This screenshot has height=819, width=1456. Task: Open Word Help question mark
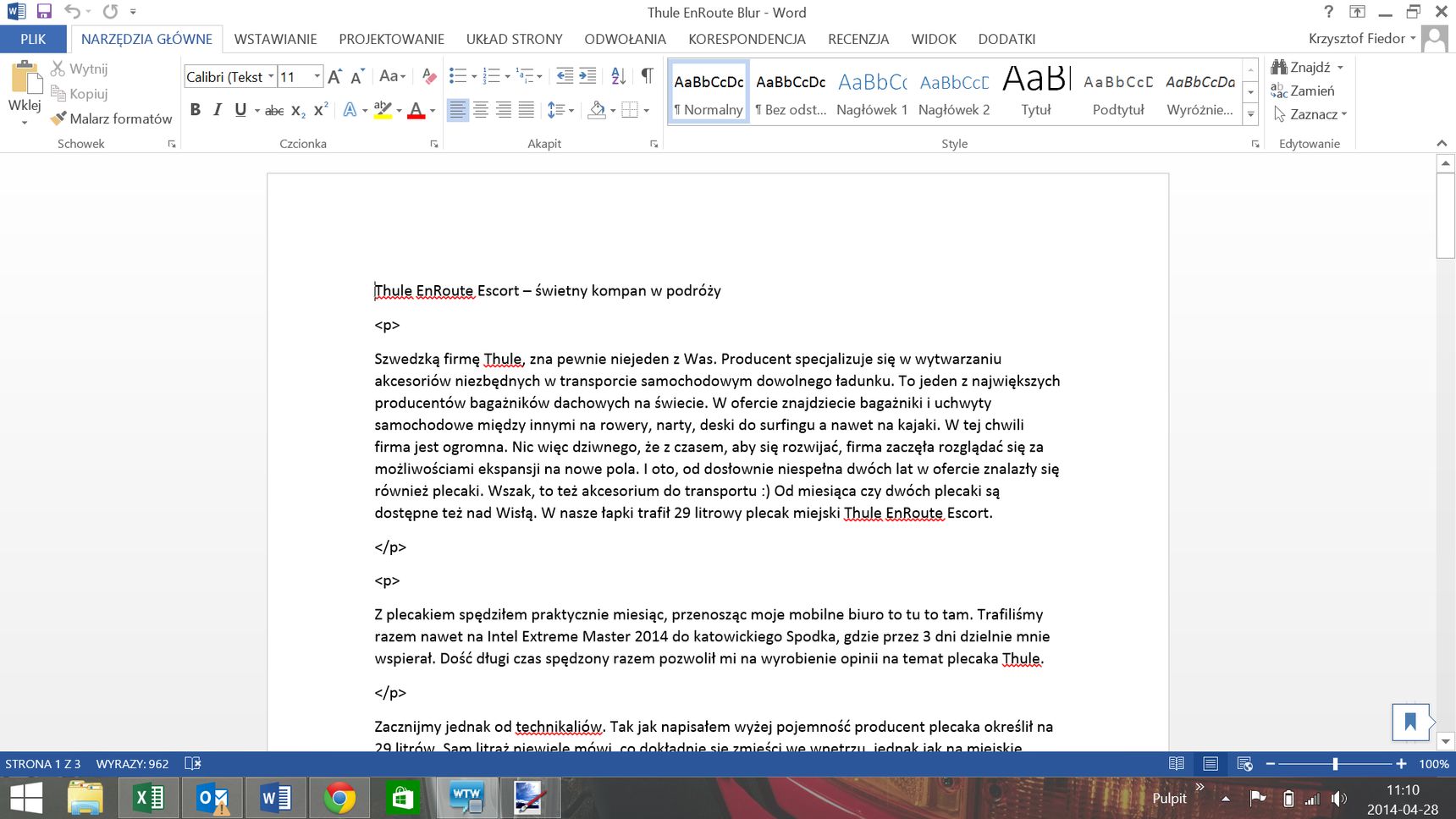click(1328, 12)
